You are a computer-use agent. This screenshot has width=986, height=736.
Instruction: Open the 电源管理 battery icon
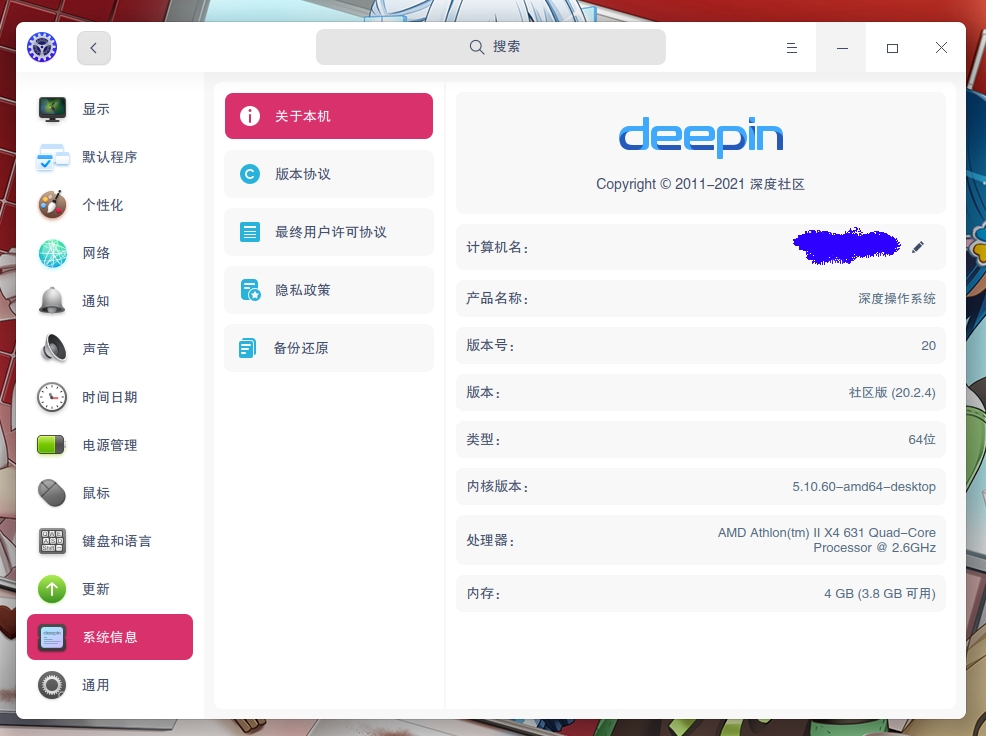tap(51, 445)
